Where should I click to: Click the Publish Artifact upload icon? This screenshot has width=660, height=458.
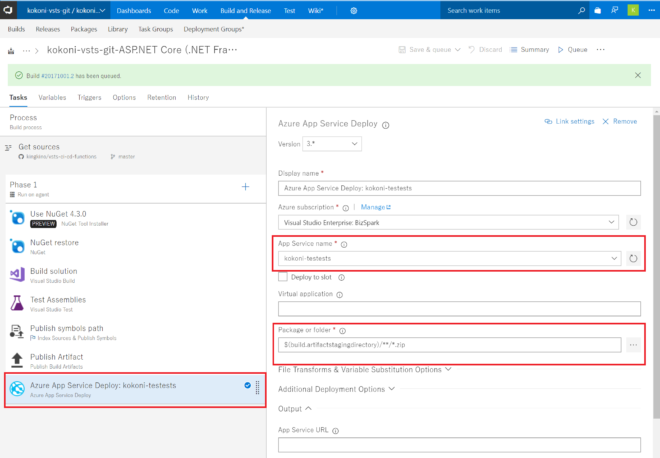[x=17, y=360]
